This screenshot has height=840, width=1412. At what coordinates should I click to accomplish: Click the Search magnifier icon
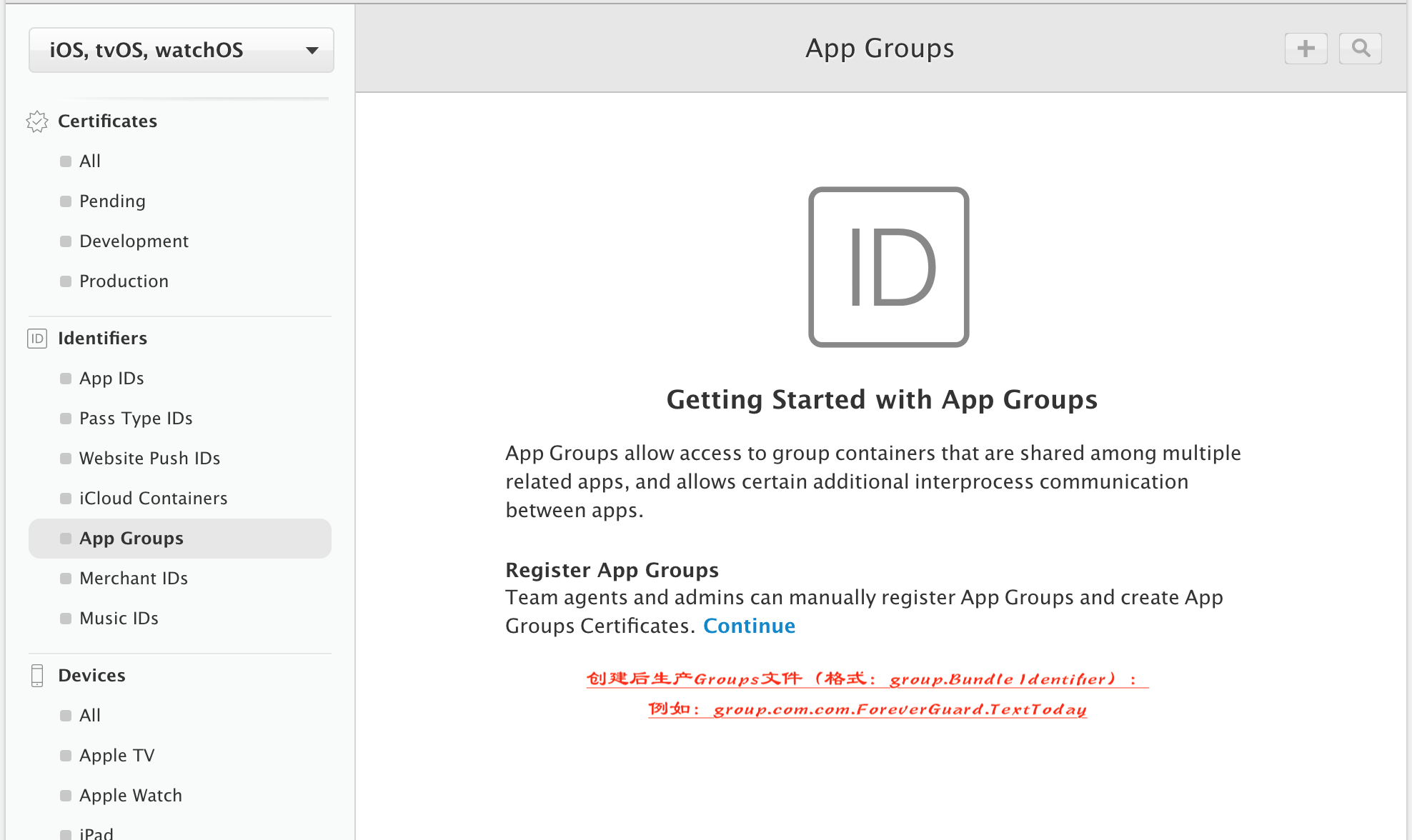point(1361,47)
